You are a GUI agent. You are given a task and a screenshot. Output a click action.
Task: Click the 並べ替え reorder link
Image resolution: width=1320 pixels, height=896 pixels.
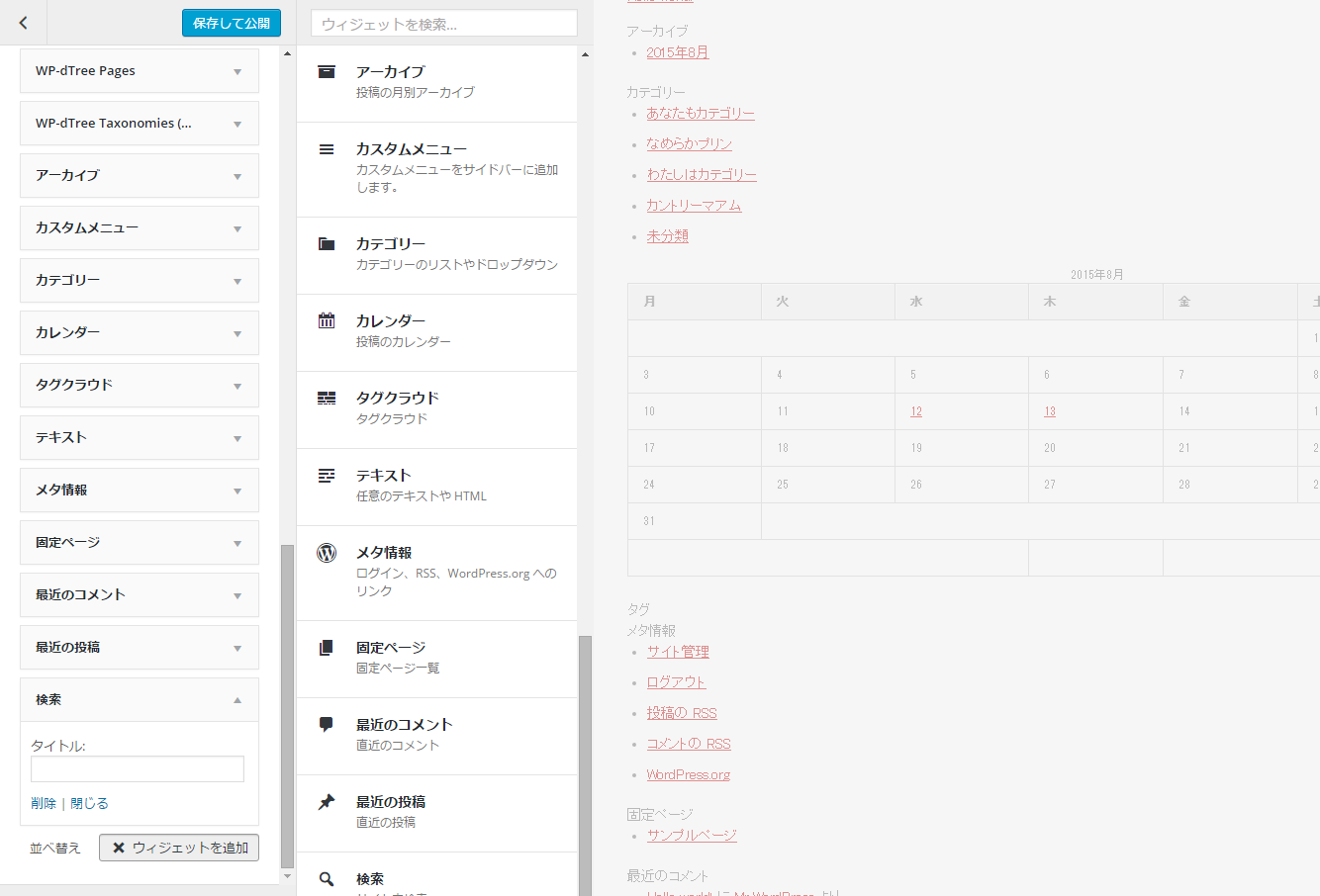tap(55, 848)
